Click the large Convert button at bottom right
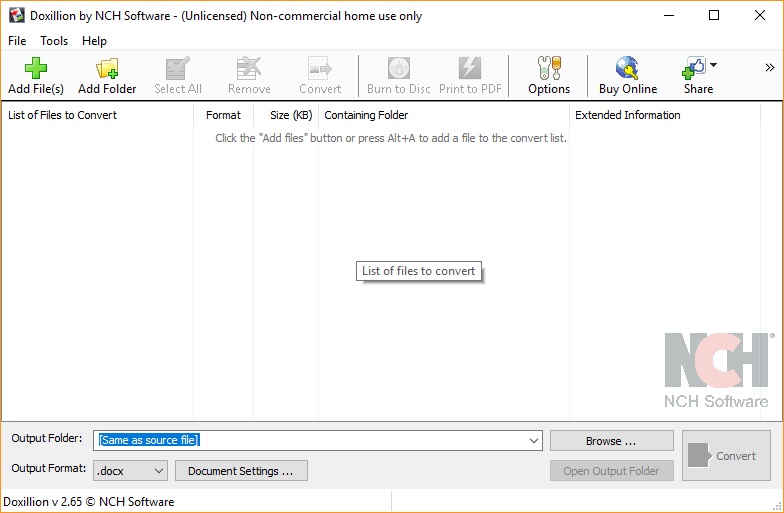Viewport: 784px width, 513px height. pos(726,456)
